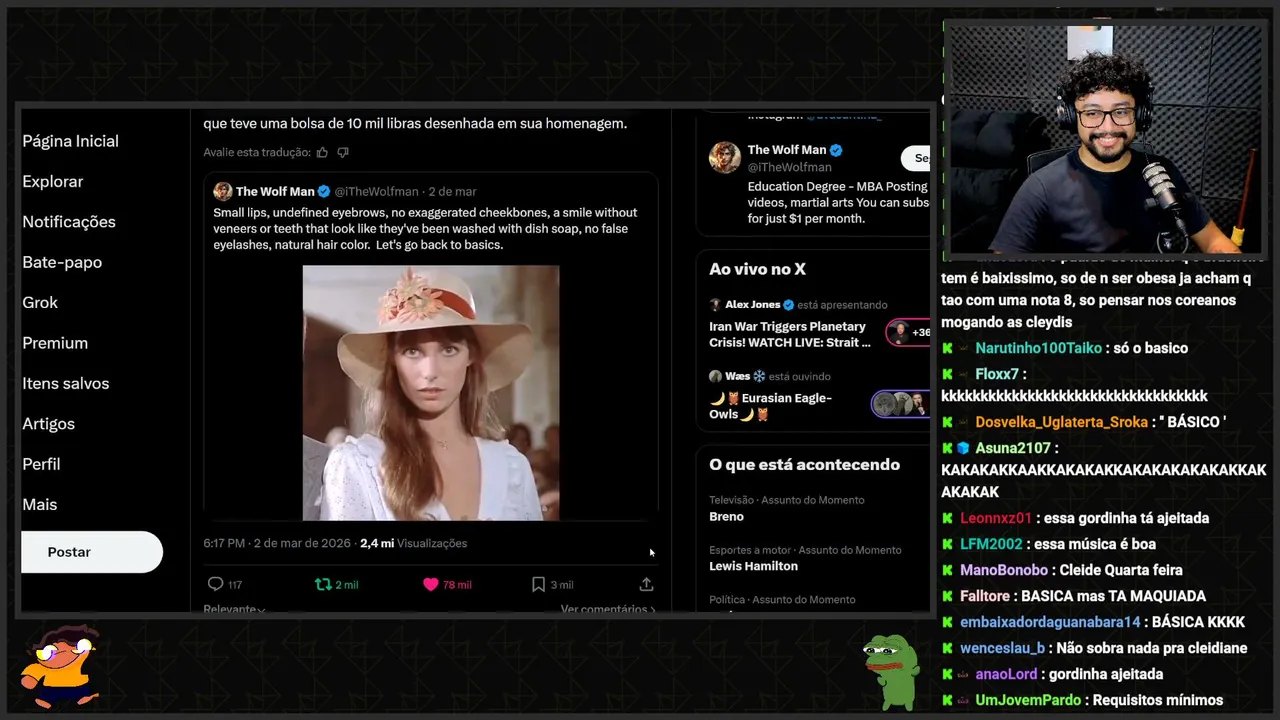
Task: Click the Pepe frog overlay sticker
Action: coord(891,671)
